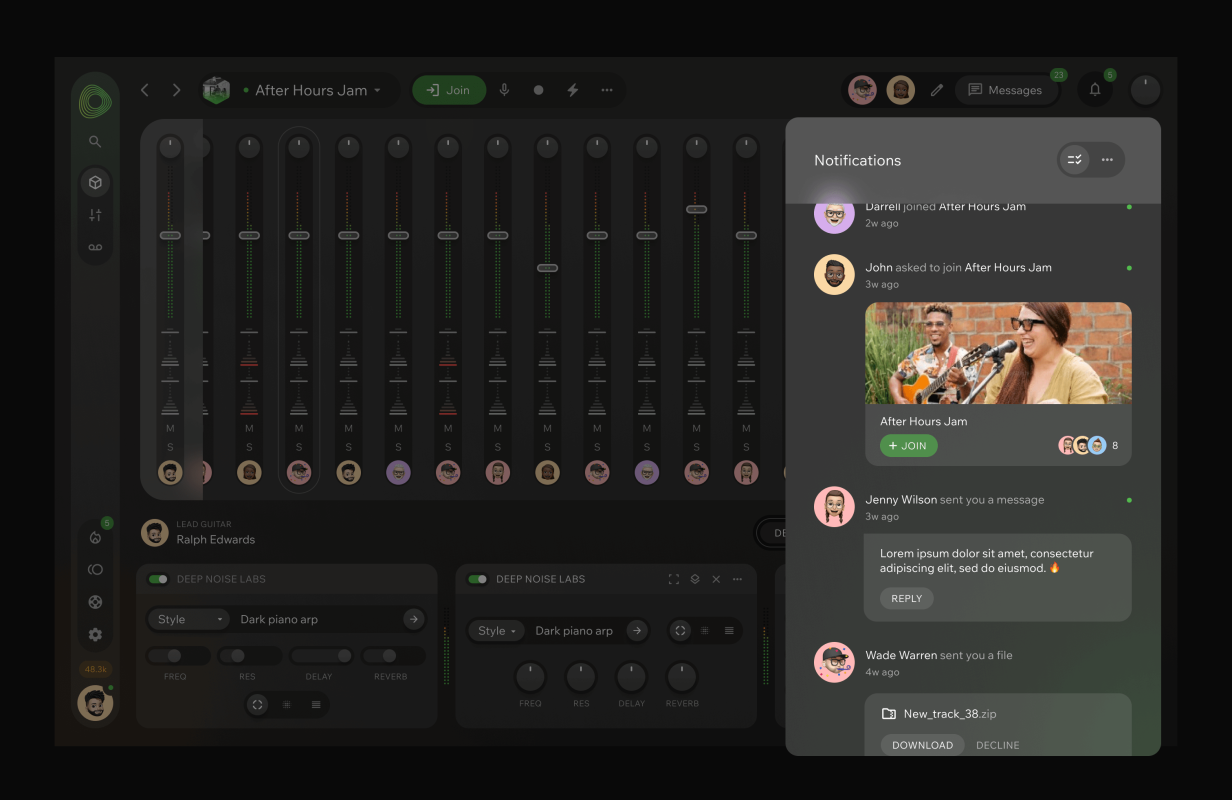Screen dimensions: 1232x800
Task: Open search from the left sidebar
Action: (95, 142)
